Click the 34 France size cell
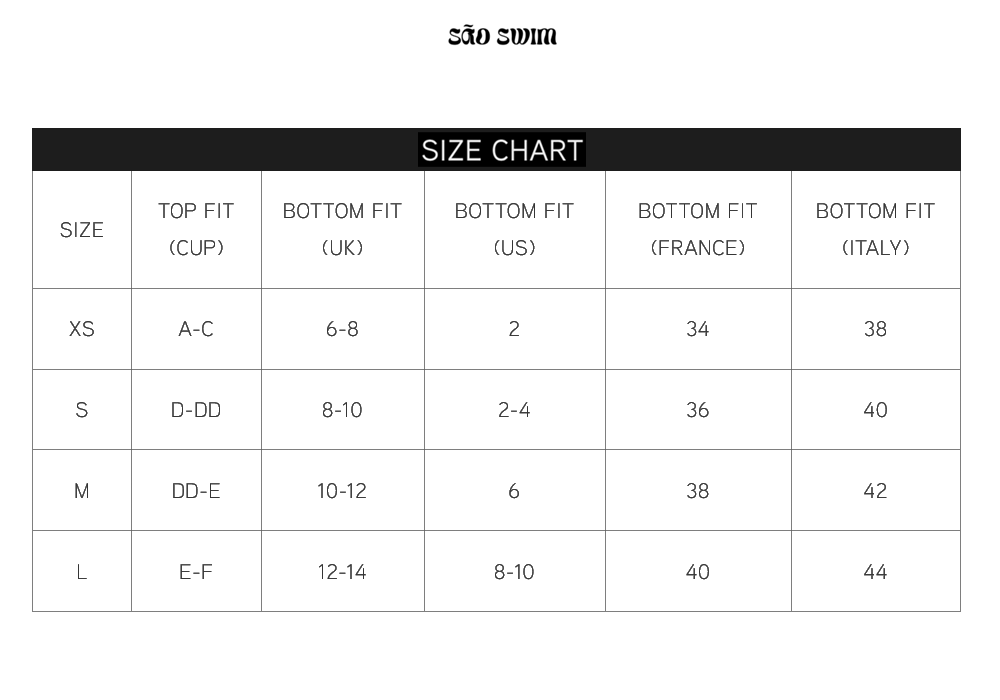 [698, 329]
